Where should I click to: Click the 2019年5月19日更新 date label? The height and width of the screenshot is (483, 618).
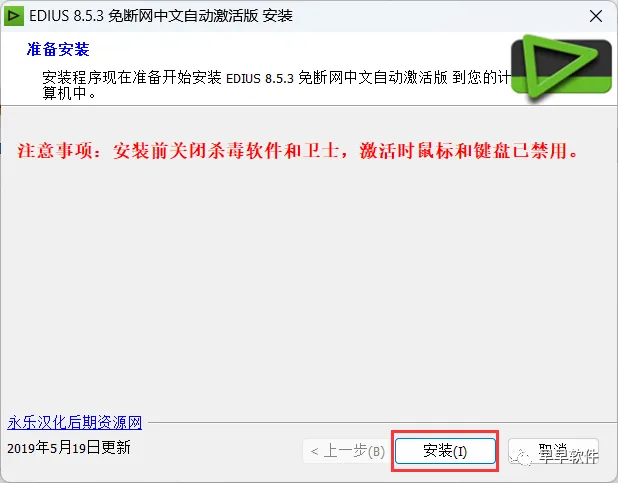coord(69,448)
